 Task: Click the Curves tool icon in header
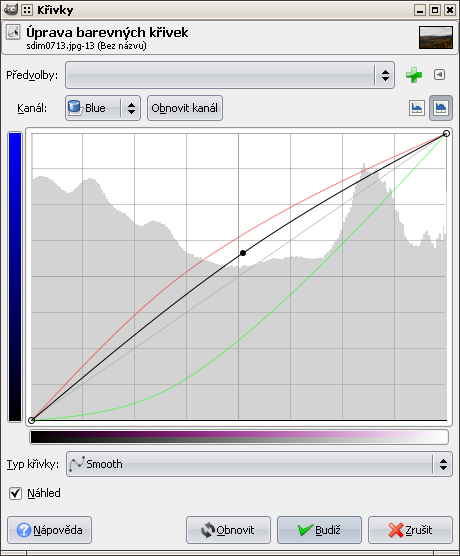pyautogui.click(x=13, y=32)
